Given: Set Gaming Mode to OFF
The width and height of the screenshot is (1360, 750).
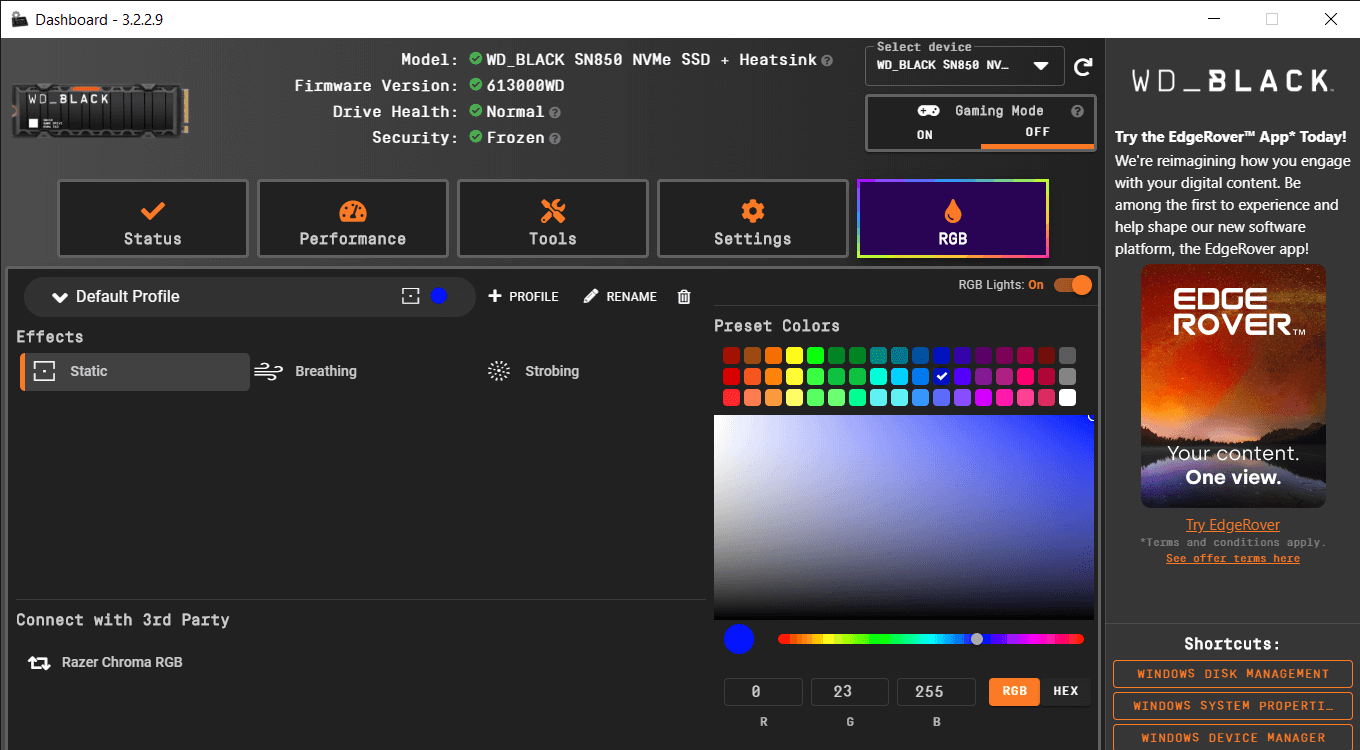Looking at the screenshot, I should pos(1038,132).
